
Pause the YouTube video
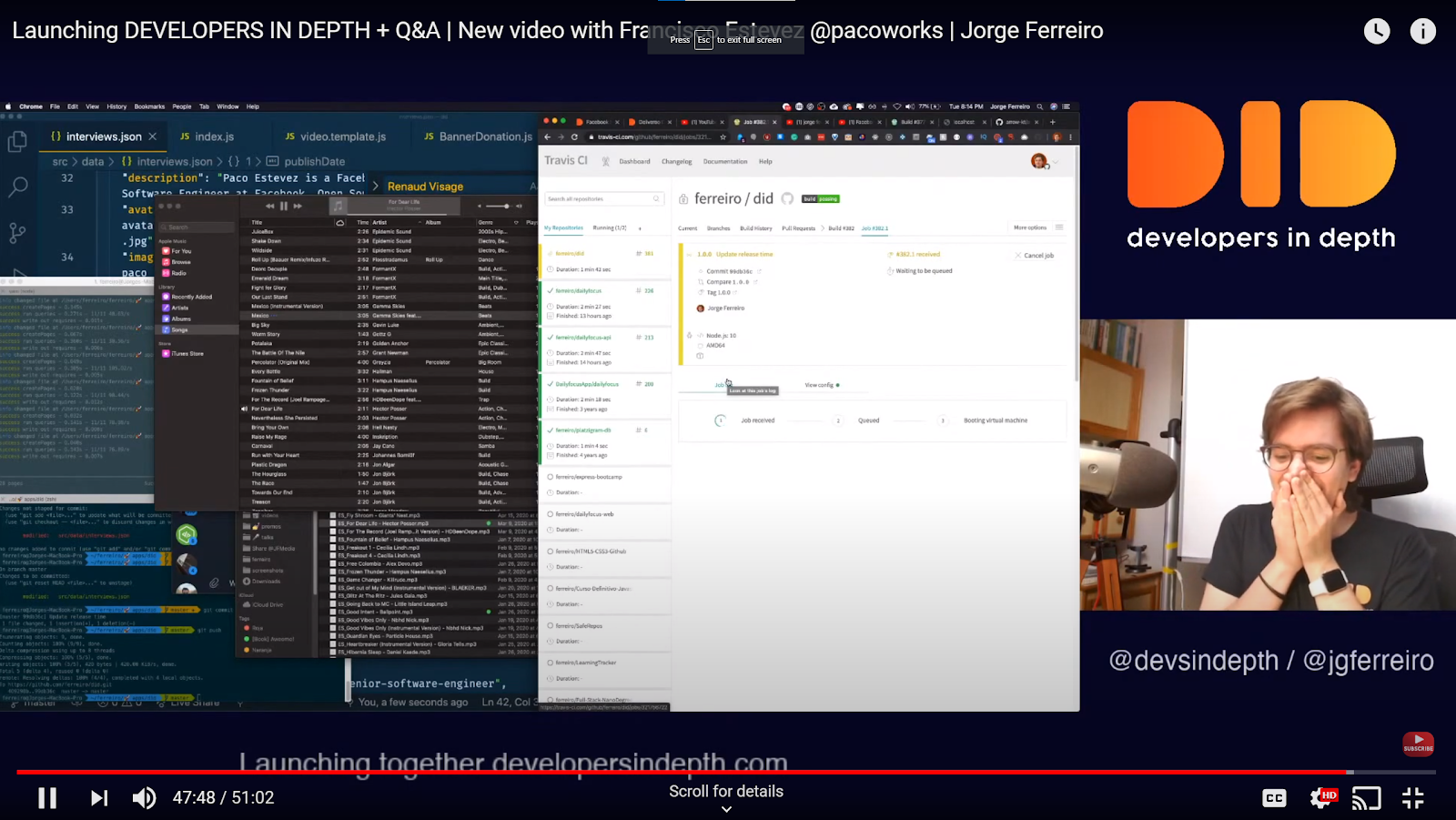point(47,798)
